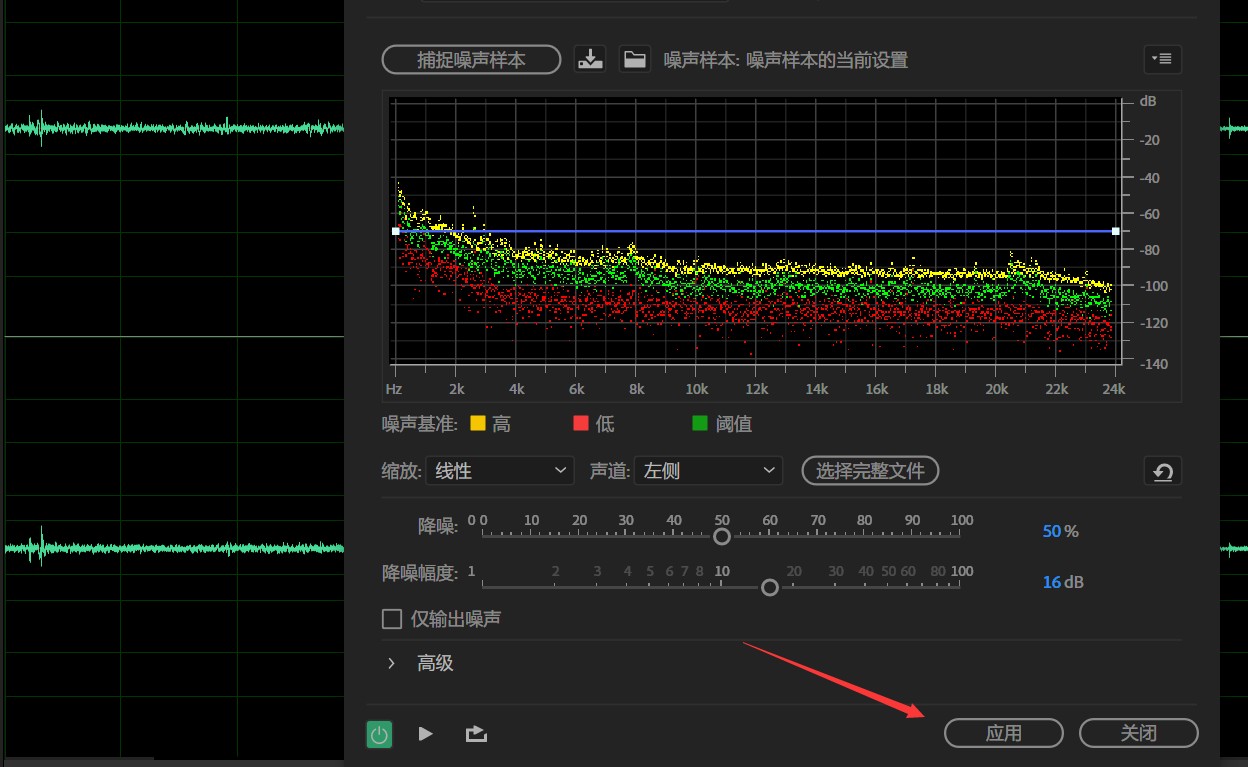Reset the noise floor curve
The height and width of the screenshot is (767, 1248).
coord(1162,471)
